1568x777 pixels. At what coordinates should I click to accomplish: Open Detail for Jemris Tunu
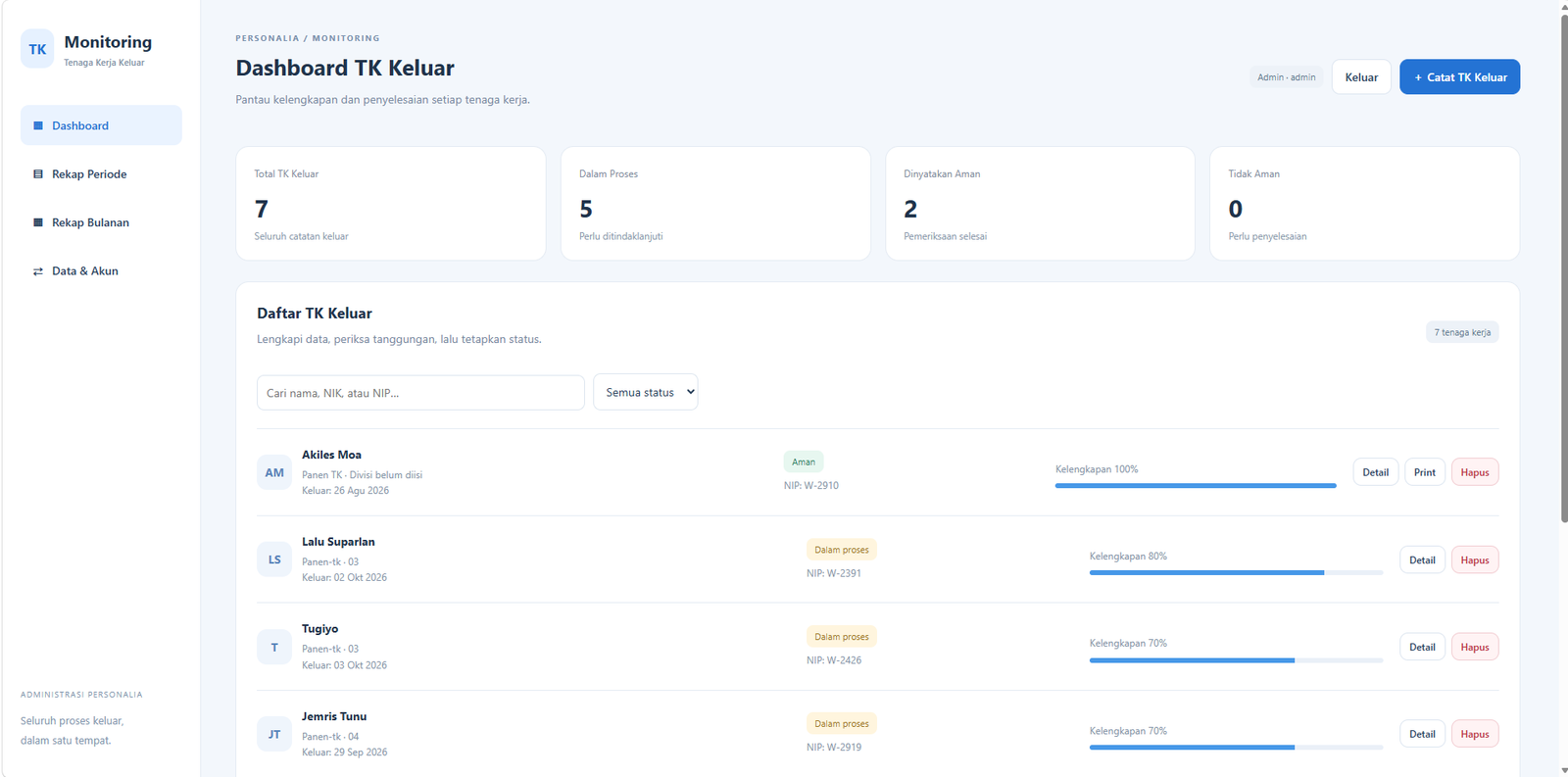pos(1422,734)
